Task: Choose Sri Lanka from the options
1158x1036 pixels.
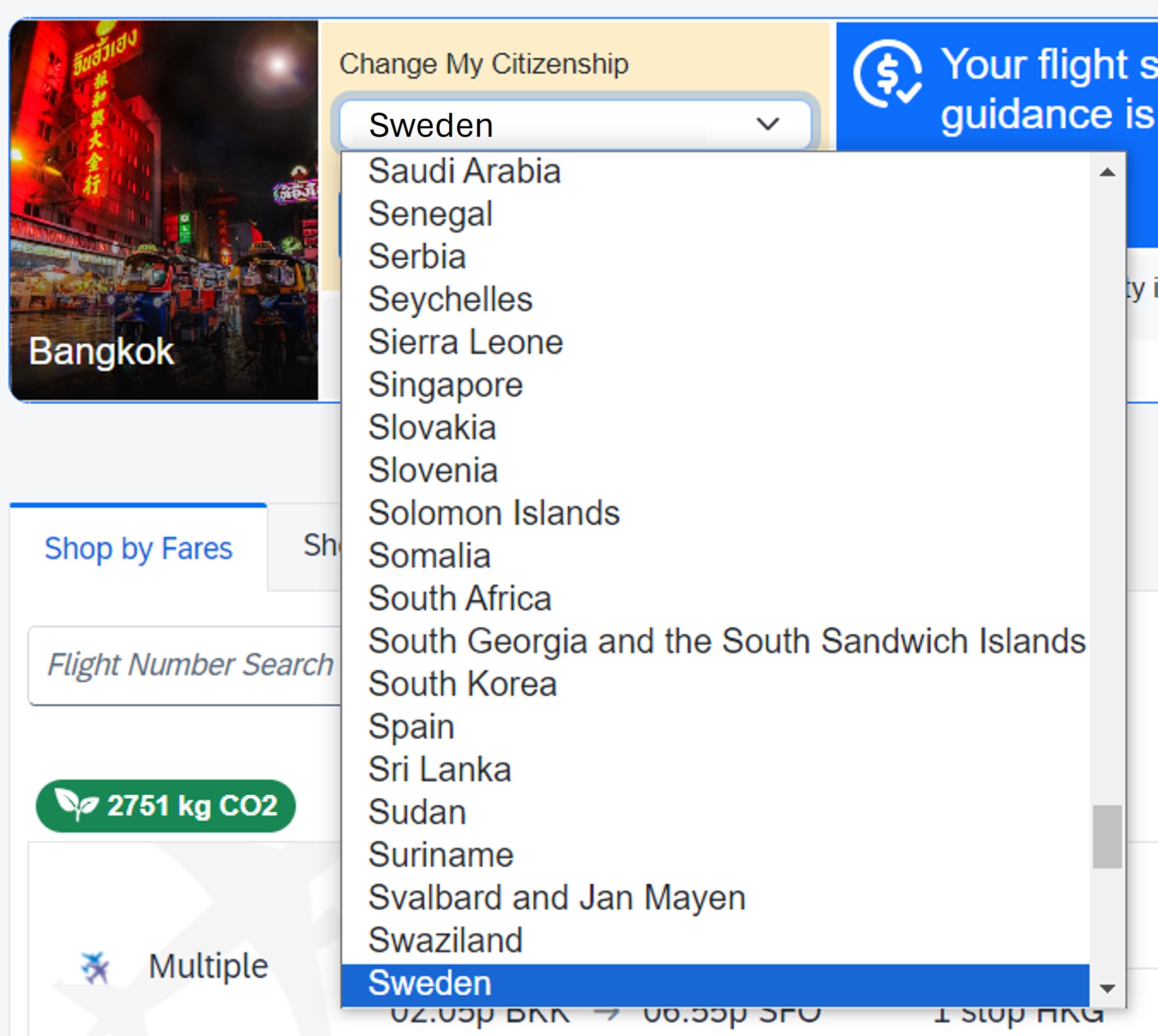Action: click(x=440, y=769)
